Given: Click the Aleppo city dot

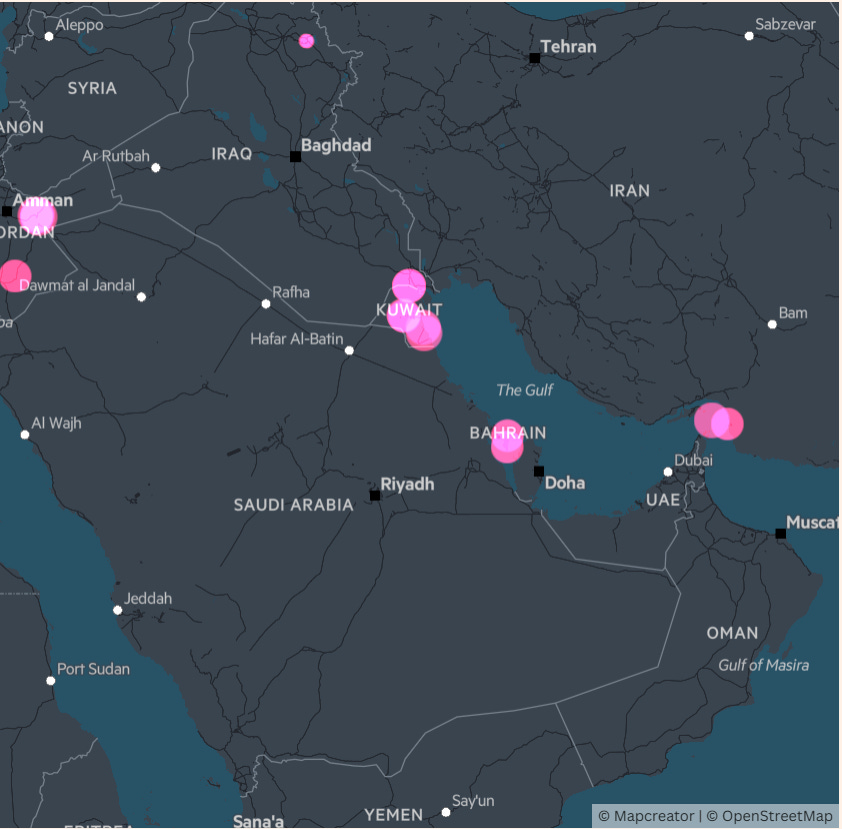Looking at the screenshot, I should [x=49, y=37].
